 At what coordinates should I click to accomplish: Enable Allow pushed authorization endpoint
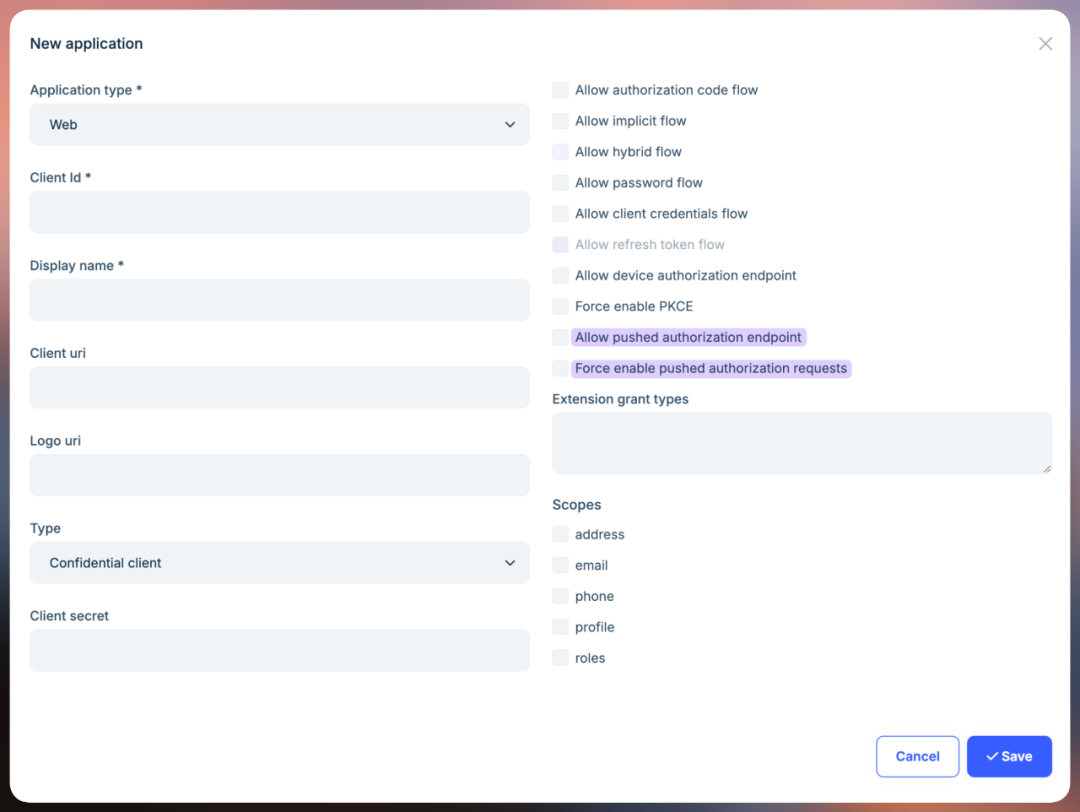(x=560, y=337)
